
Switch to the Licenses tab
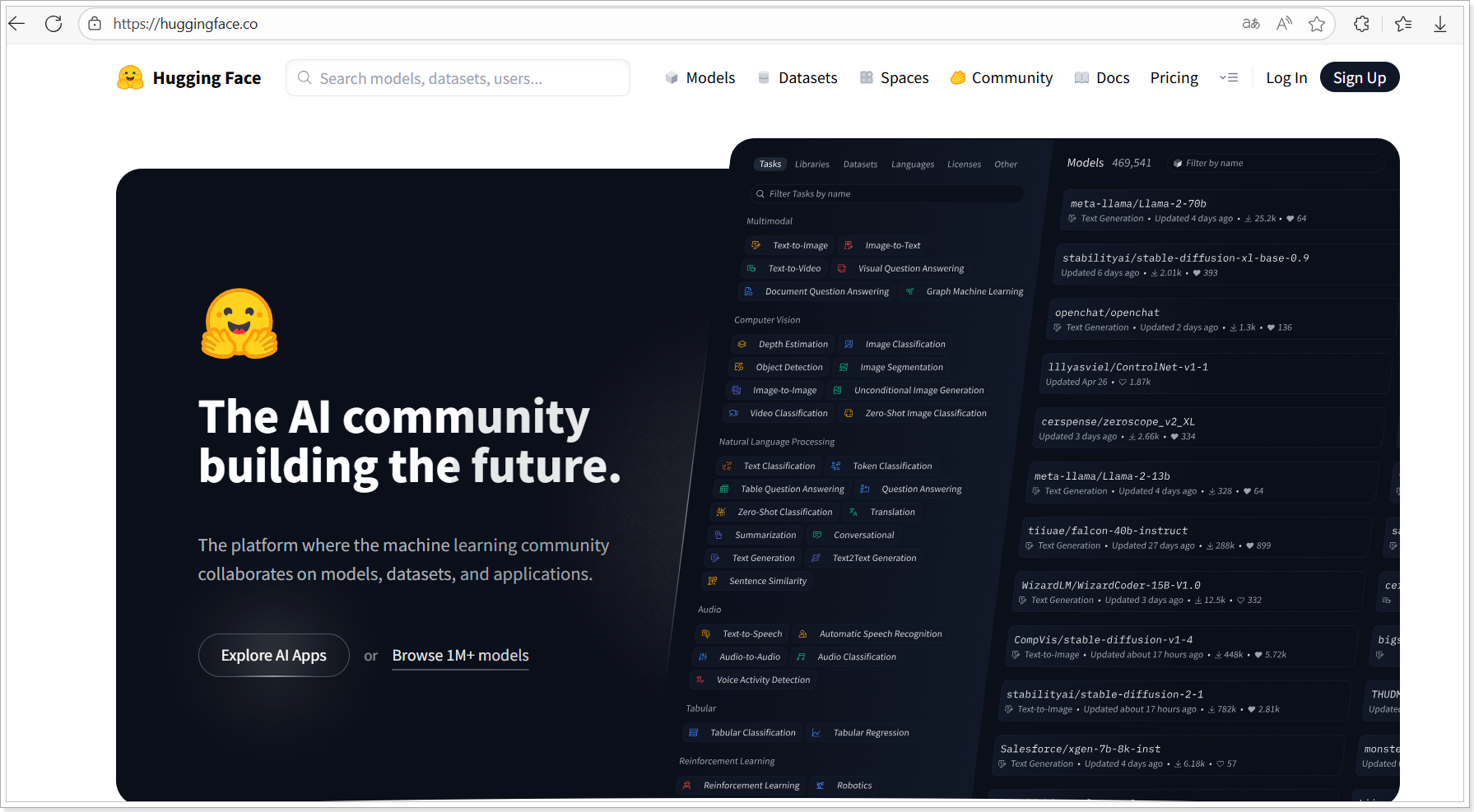[964, 164]
